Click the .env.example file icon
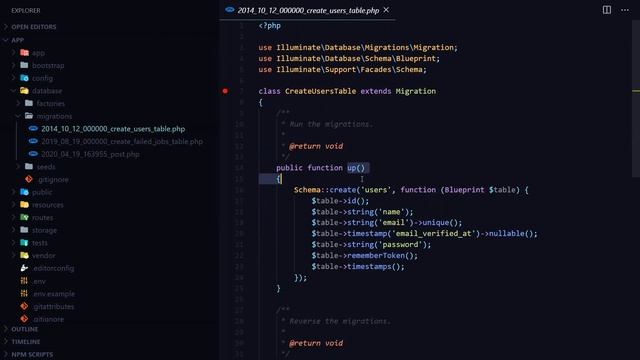The height and width of the screenshot is (360, 640). click(x=24, y=293)
